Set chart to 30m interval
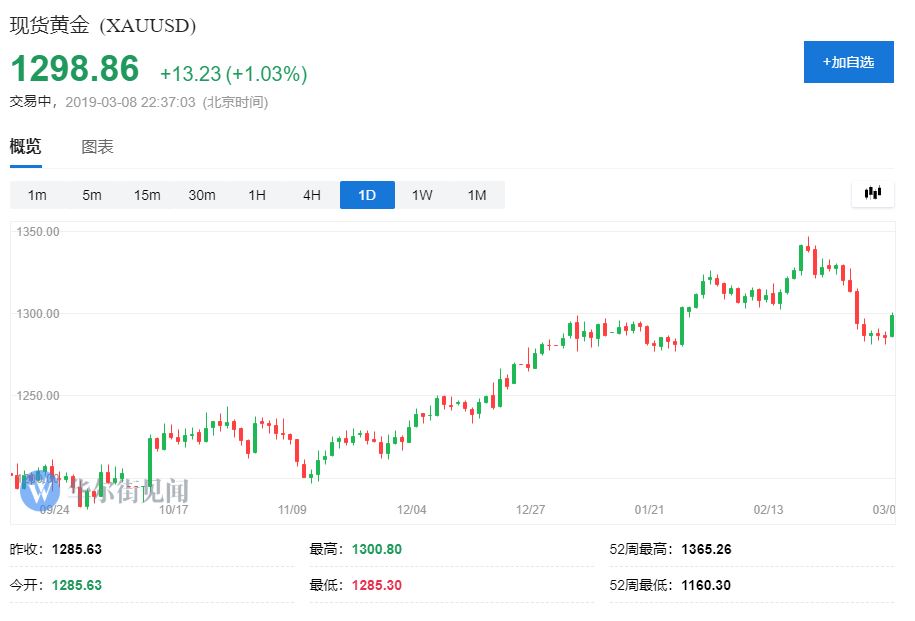This screenshot has height=621, width=915. click(202, 195)
